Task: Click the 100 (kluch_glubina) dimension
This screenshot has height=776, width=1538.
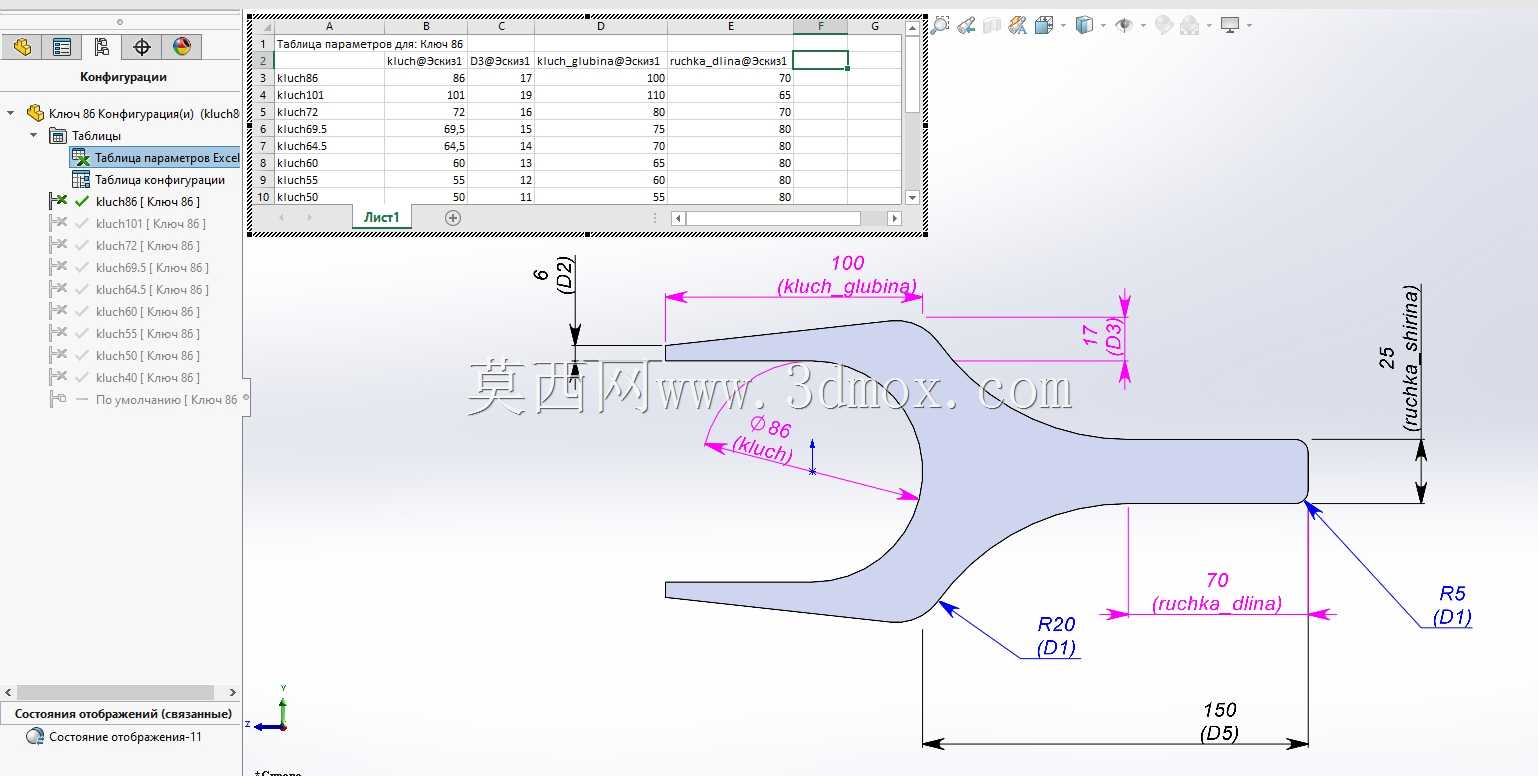Action: (847, 275)
